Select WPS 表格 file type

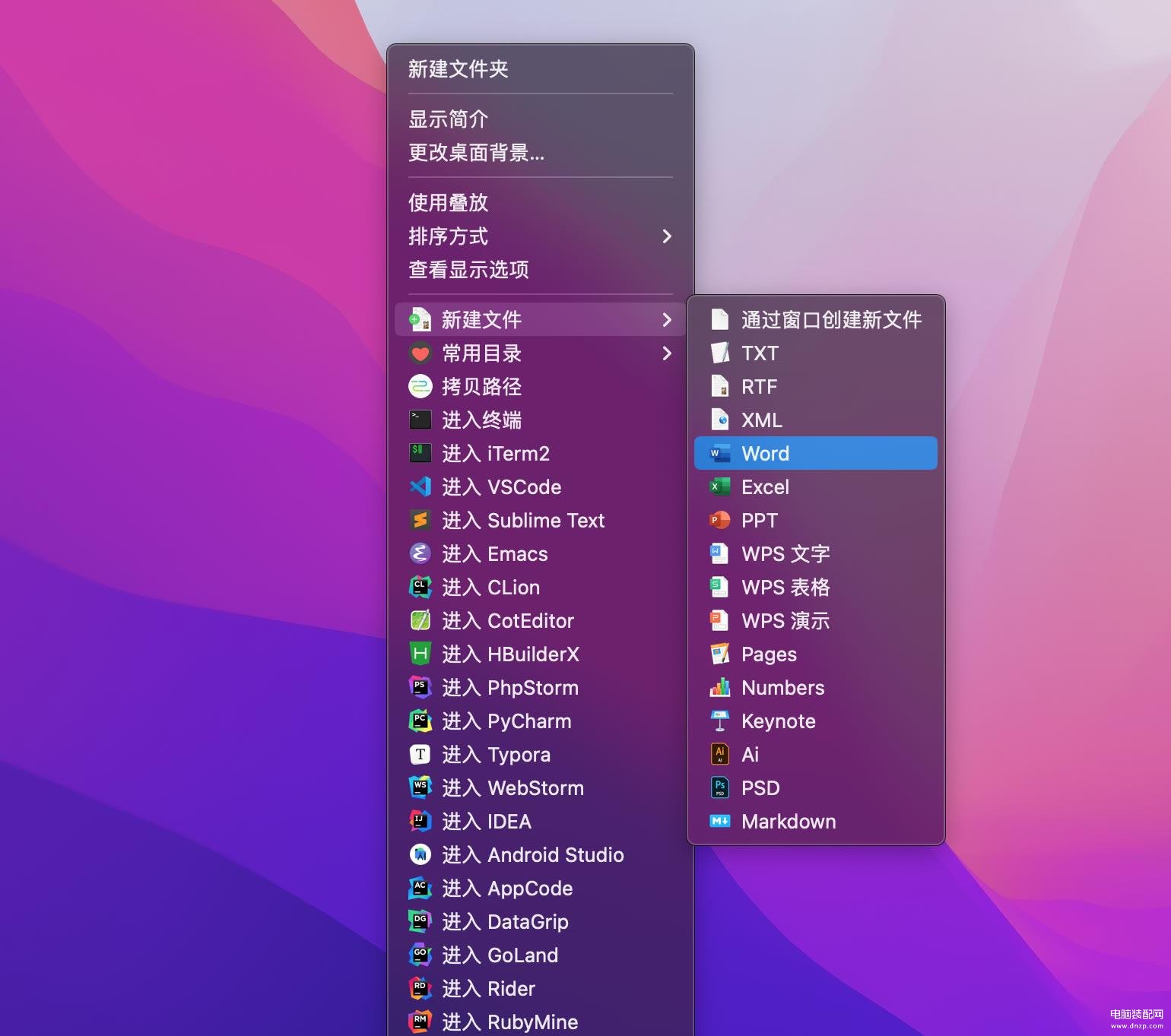816,587
